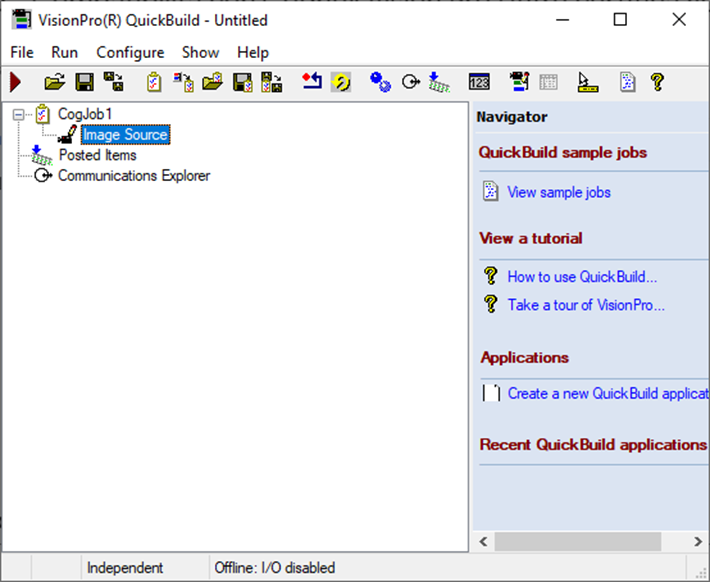
Task: Select Posted Items in the tree
Action: pos(97,155)
